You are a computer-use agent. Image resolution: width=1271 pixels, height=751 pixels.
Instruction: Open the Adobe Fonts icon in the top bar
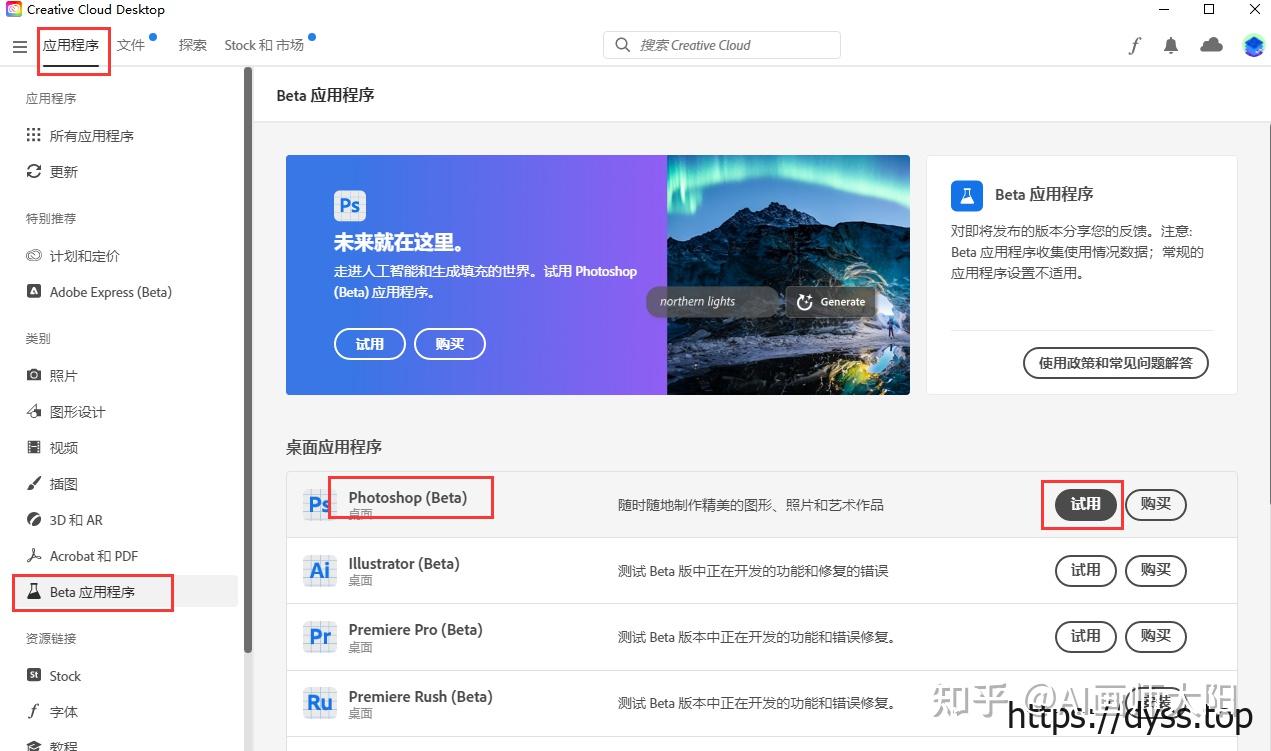[1134, 45]
